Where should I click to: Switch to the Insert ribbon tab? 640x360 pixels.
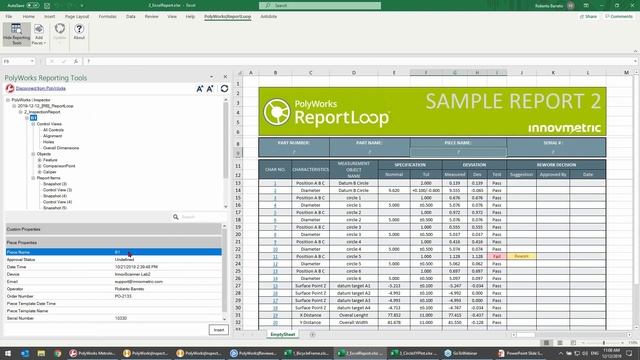[49, 16]
